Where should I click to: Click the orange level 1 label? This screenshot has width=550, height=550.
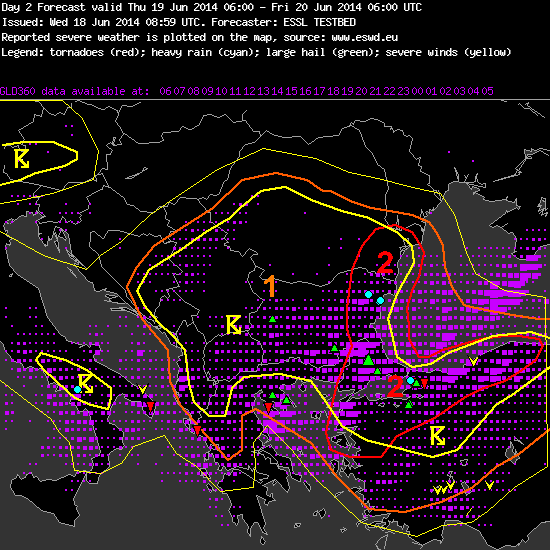pos(270,286)
